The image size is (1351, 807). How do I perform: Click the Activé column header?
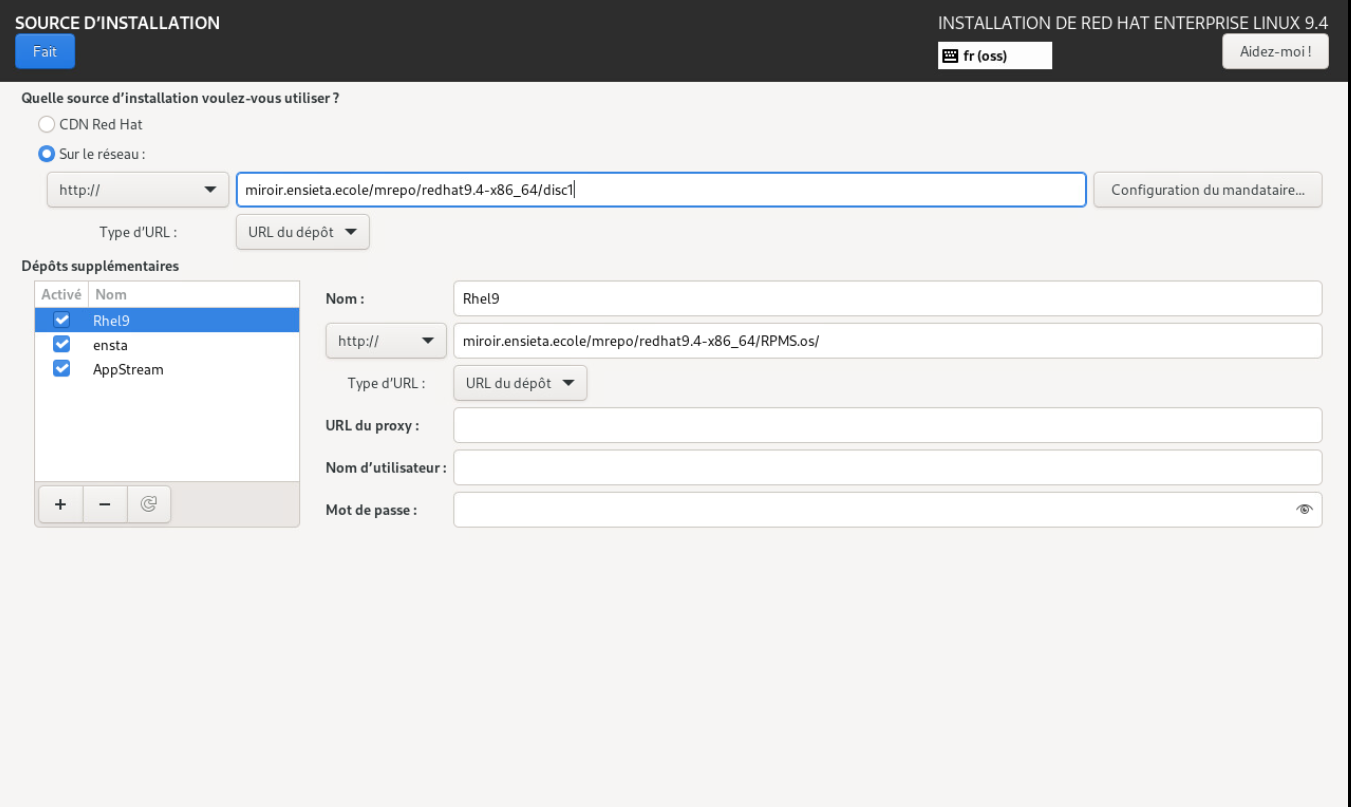[x=62, y=295]
